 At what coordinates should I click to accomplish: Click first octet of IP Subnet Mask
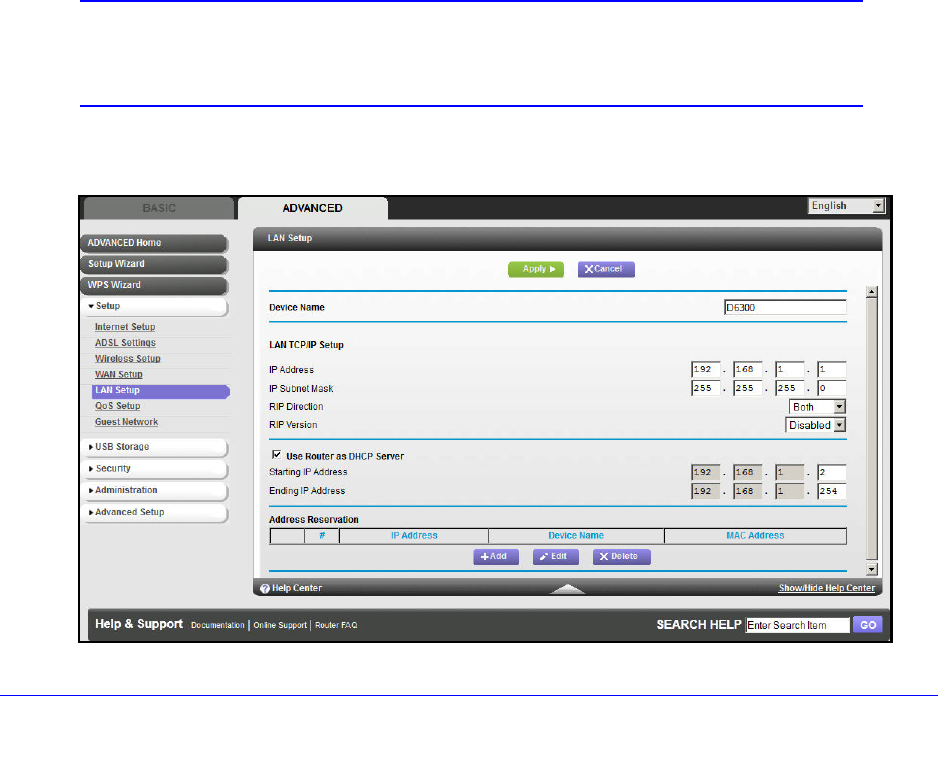click(705, 388)
